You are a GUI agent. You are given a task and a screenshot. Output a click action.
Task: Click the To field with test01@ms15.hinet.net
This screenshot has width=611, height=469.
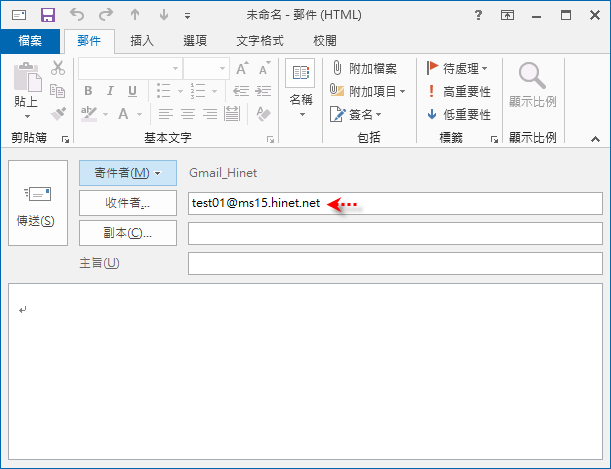395,203
